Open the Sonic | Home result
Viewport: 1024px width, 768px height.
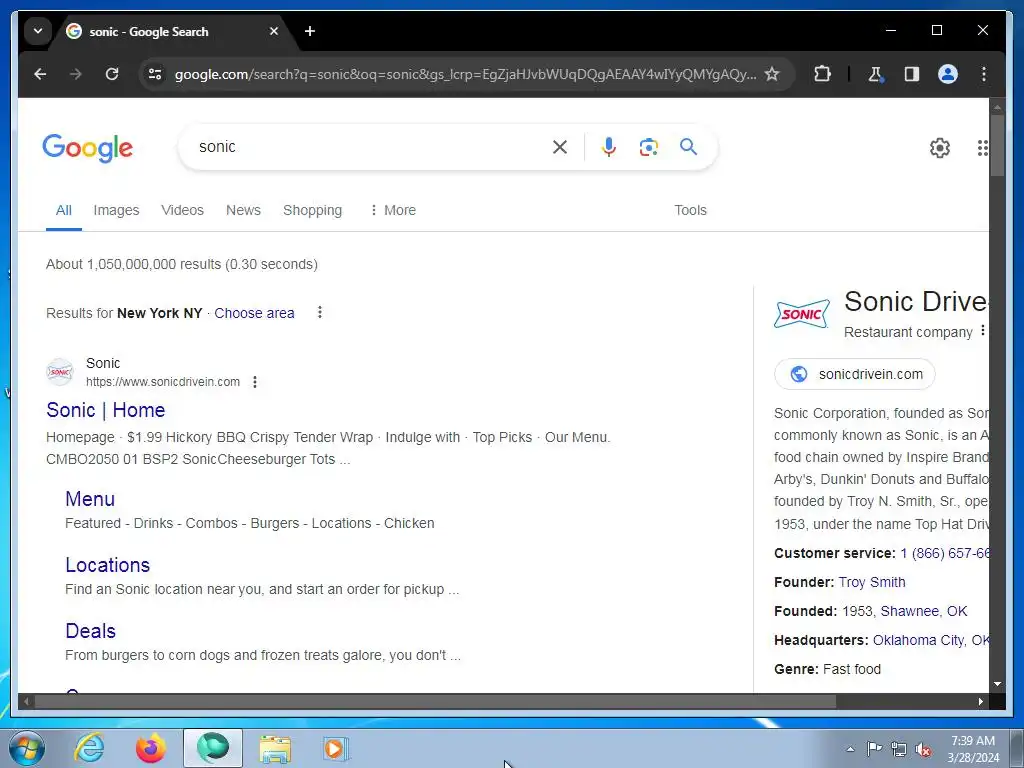click(x=105, y=410)
